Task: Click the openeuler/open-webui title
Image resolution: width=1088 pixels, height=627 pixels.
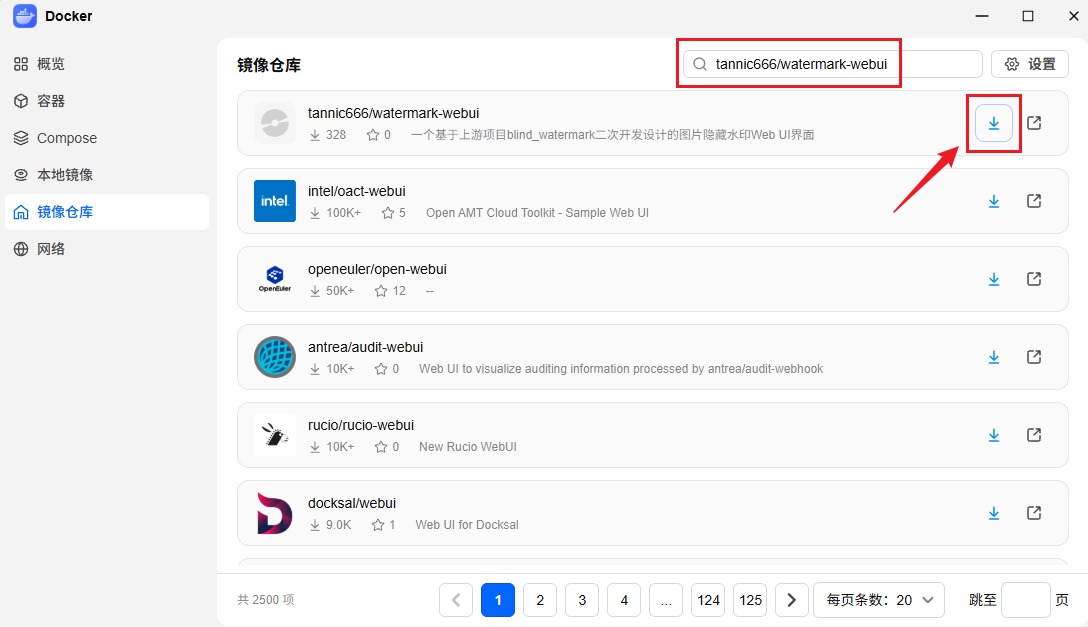Action: coord(377,269)
